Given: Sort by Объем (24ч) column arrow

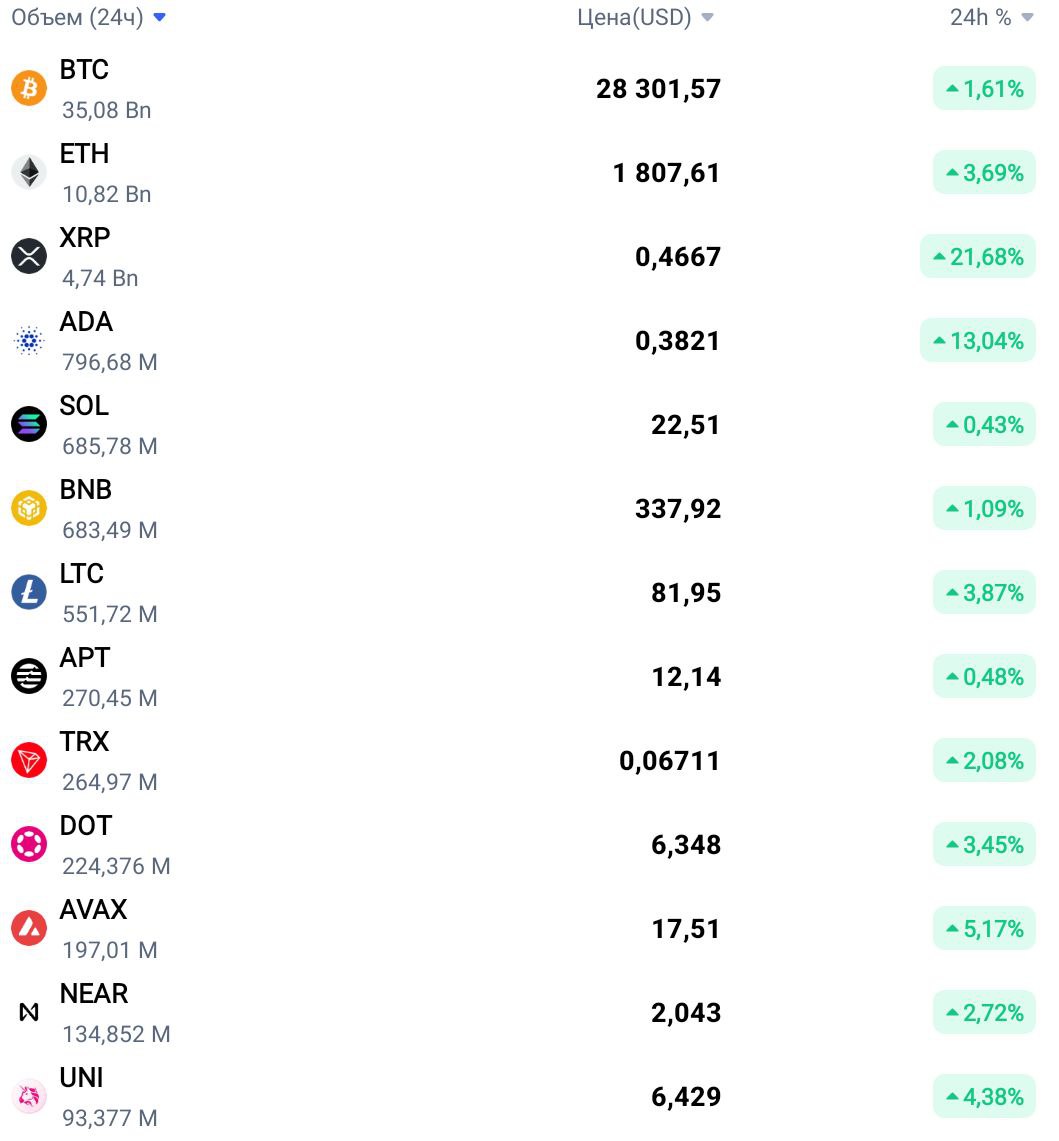Looking at the screenshot, I should pos(159,17).
